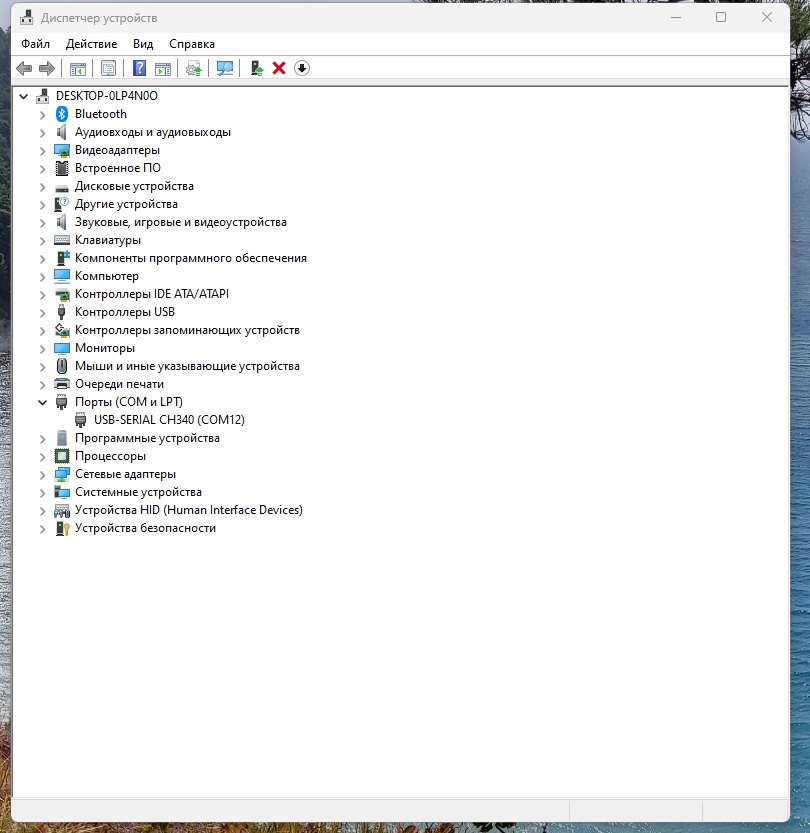Click the blue Help question mark icon

[140, 68]
